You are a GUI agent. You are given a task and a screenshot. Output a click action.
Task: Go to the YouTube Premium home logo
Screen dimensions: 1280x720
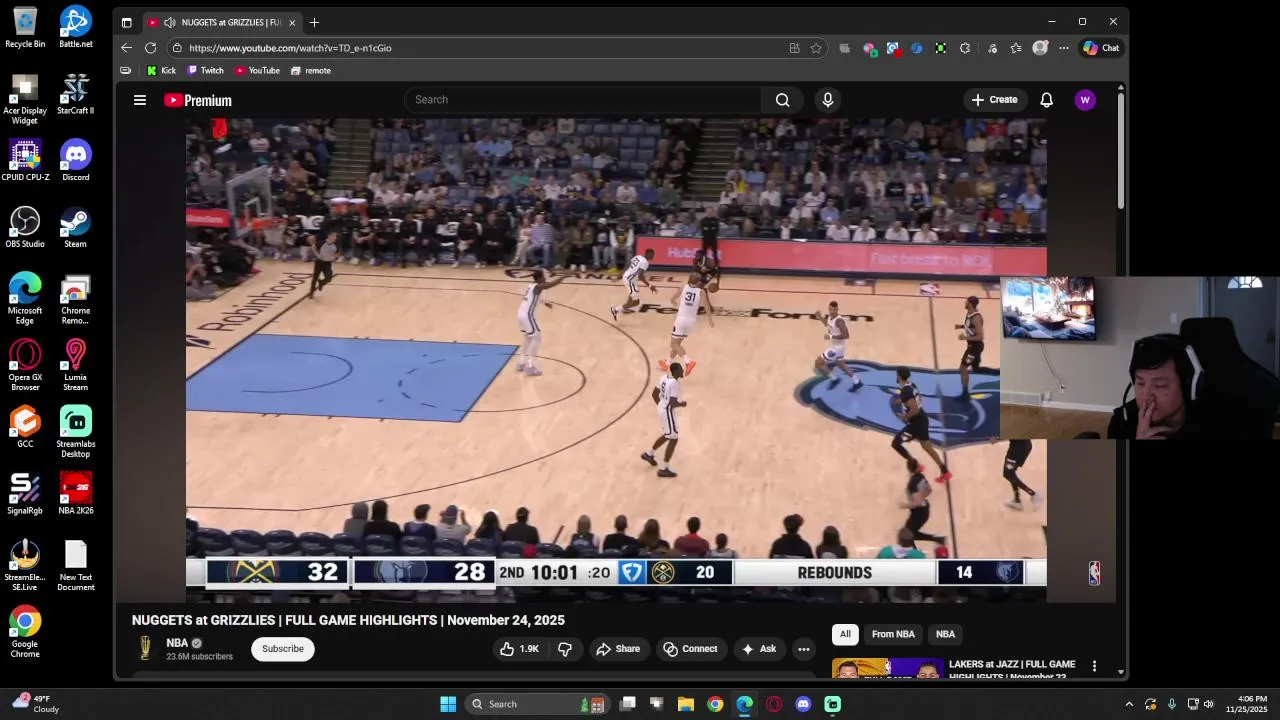point(198,100)
